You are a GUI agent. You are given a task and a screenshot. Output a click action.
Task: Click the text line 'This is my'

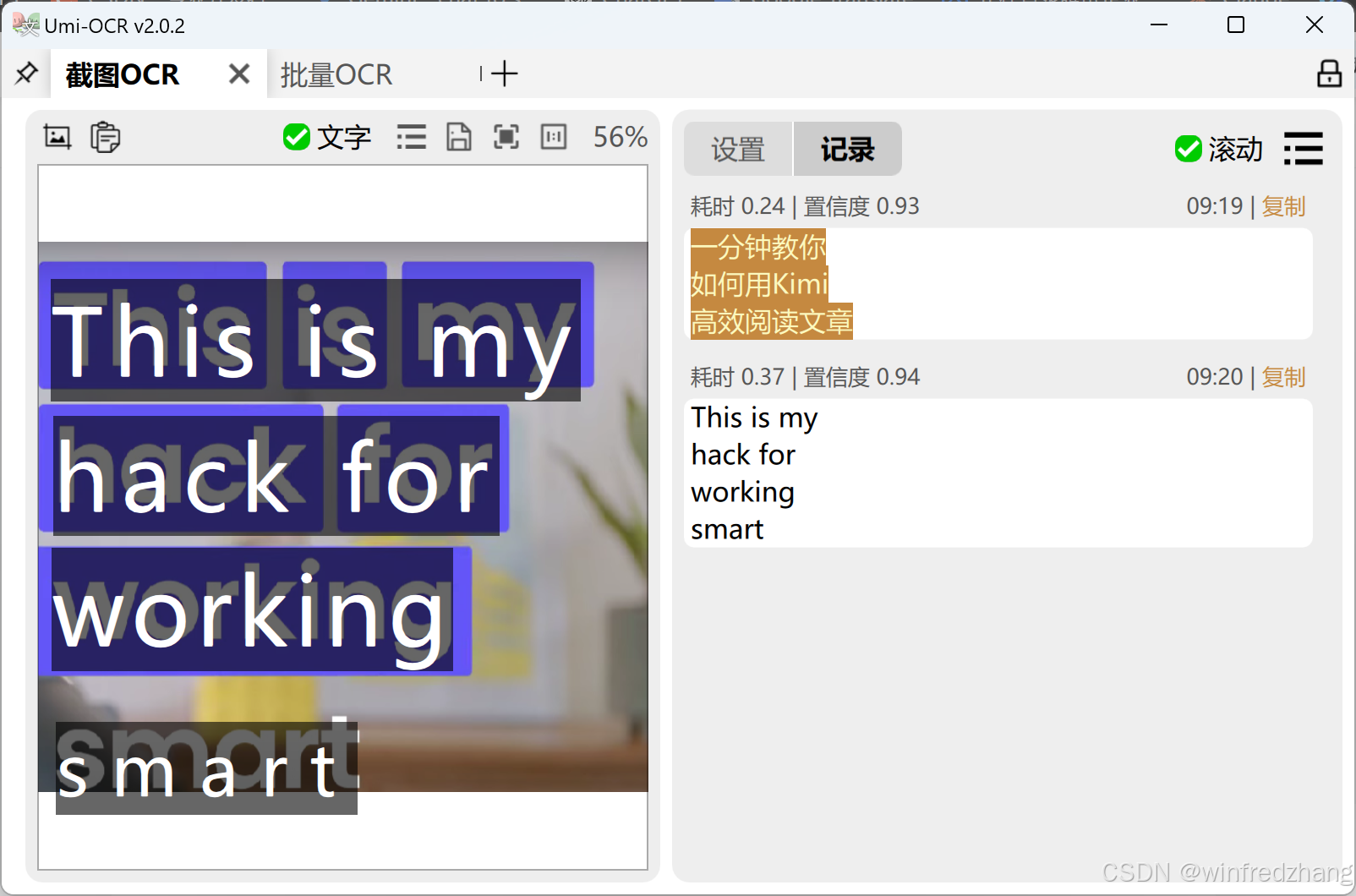click(x=755, y=418)
